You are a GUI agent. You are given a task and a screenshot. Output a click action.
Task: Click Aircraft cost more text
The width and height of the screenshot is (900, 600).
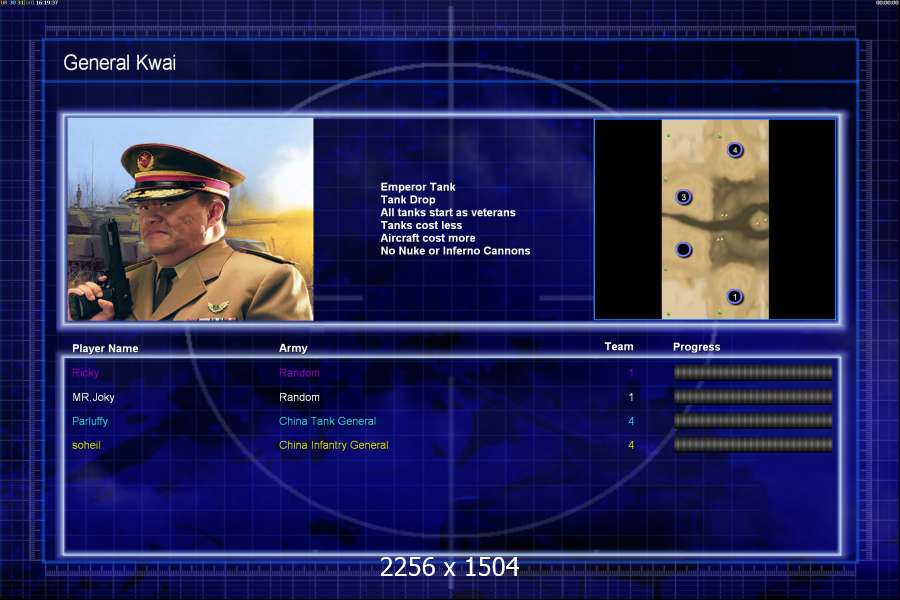tap(428, 238)
